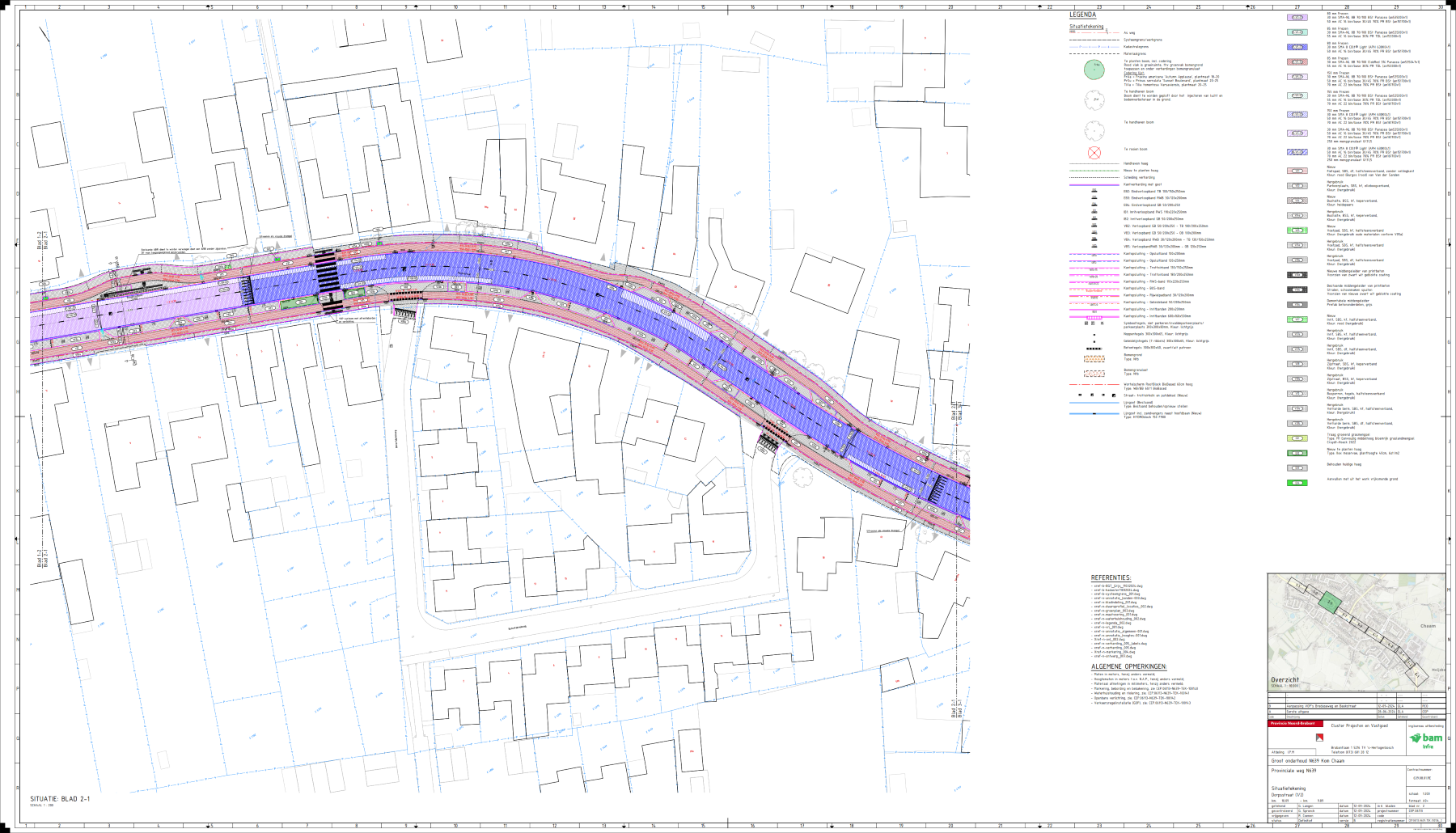Screen dimensions: 1456x833
Task: Click the orange Bomengrond hatch symbol
Action: click(x=1094, y=358)
